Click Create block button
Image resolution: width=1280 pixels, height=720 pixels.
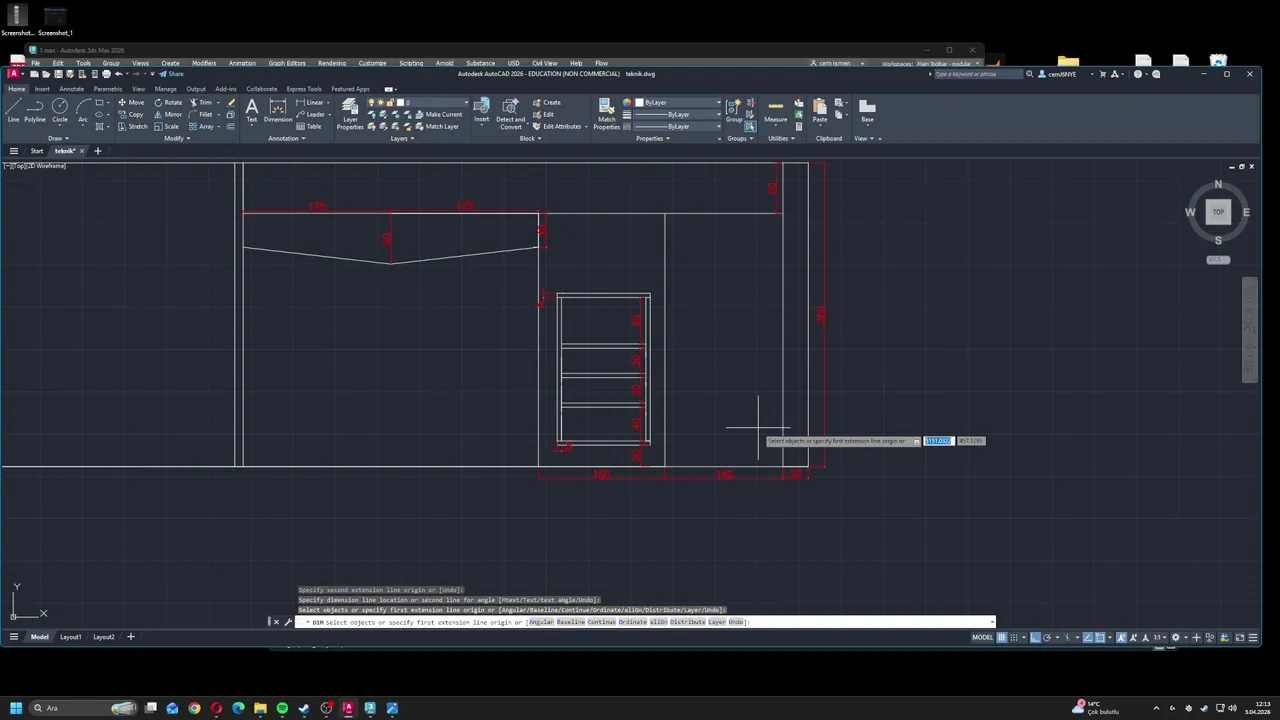click(x=547, y=102)
